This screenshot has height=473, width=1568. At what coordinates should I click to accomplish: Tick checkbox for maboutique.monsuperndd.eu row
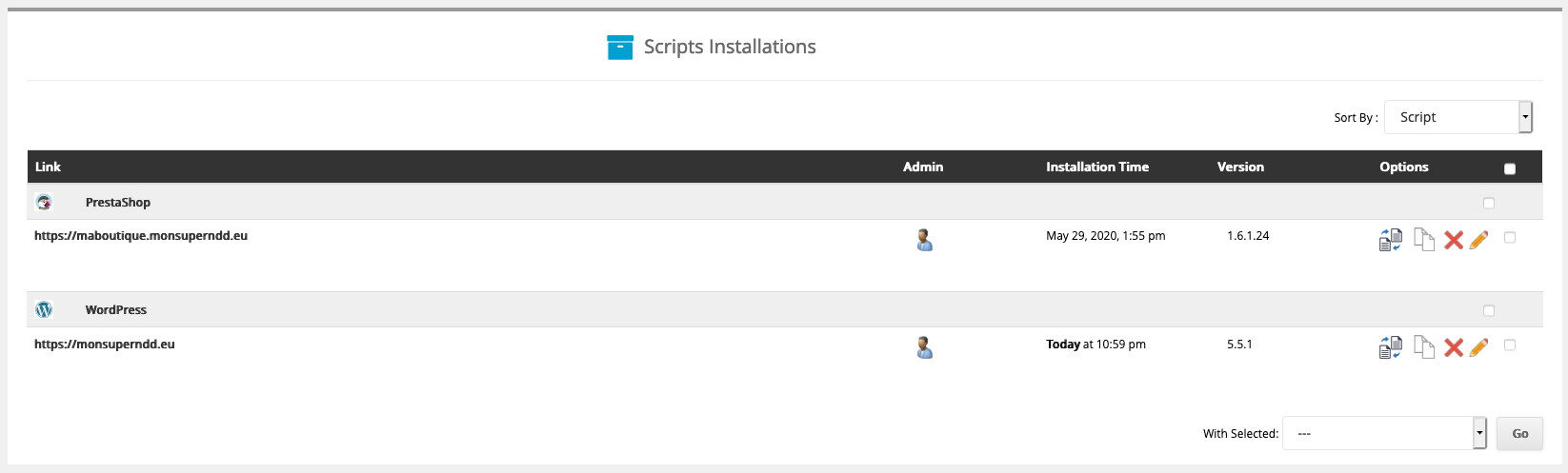point(1510,237)
